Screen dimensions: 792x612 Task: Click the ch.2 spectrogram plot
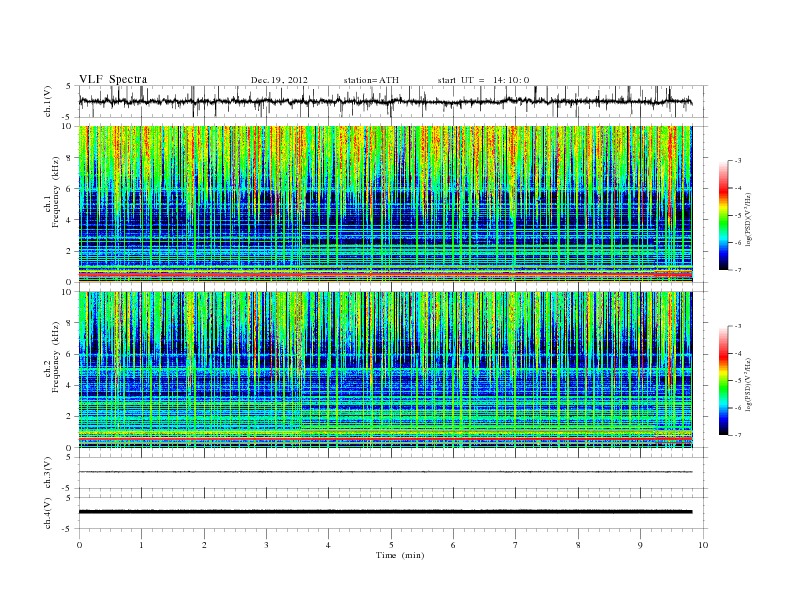(385, 370)
